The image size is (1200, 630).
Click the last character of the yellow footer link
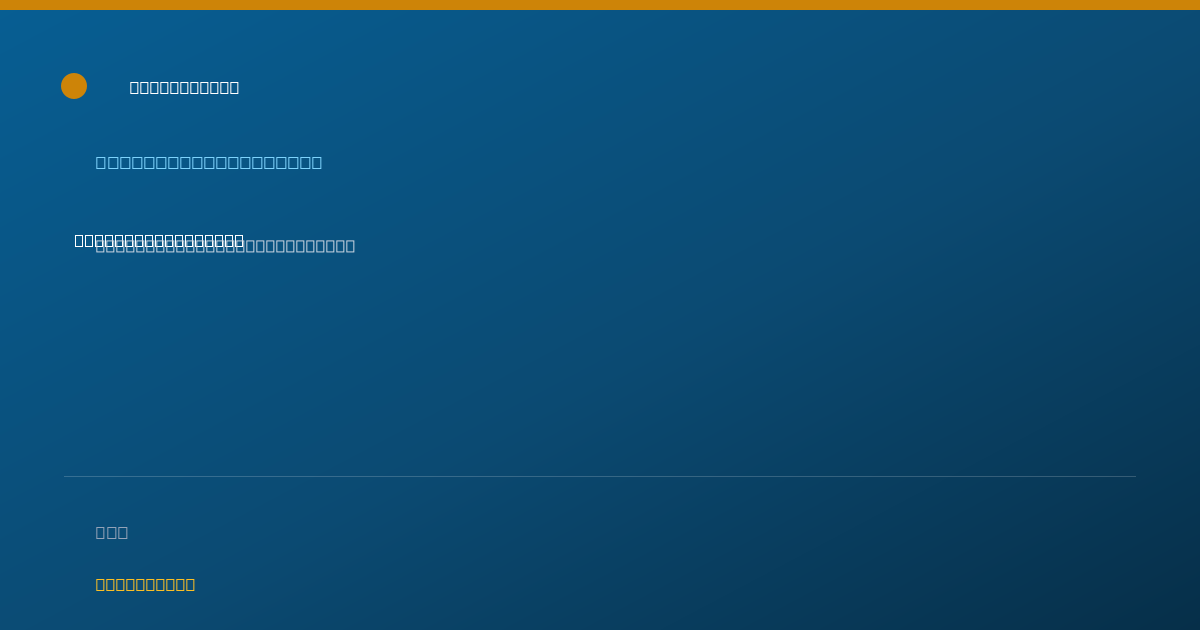[x=190, y=584]
